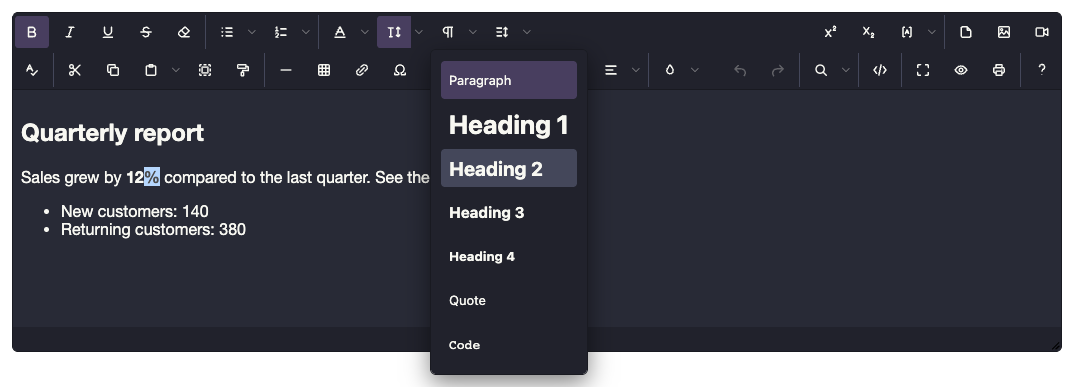Expand the paste options dropdown arrow
1074x387 pixels.
tap(175, 70)
